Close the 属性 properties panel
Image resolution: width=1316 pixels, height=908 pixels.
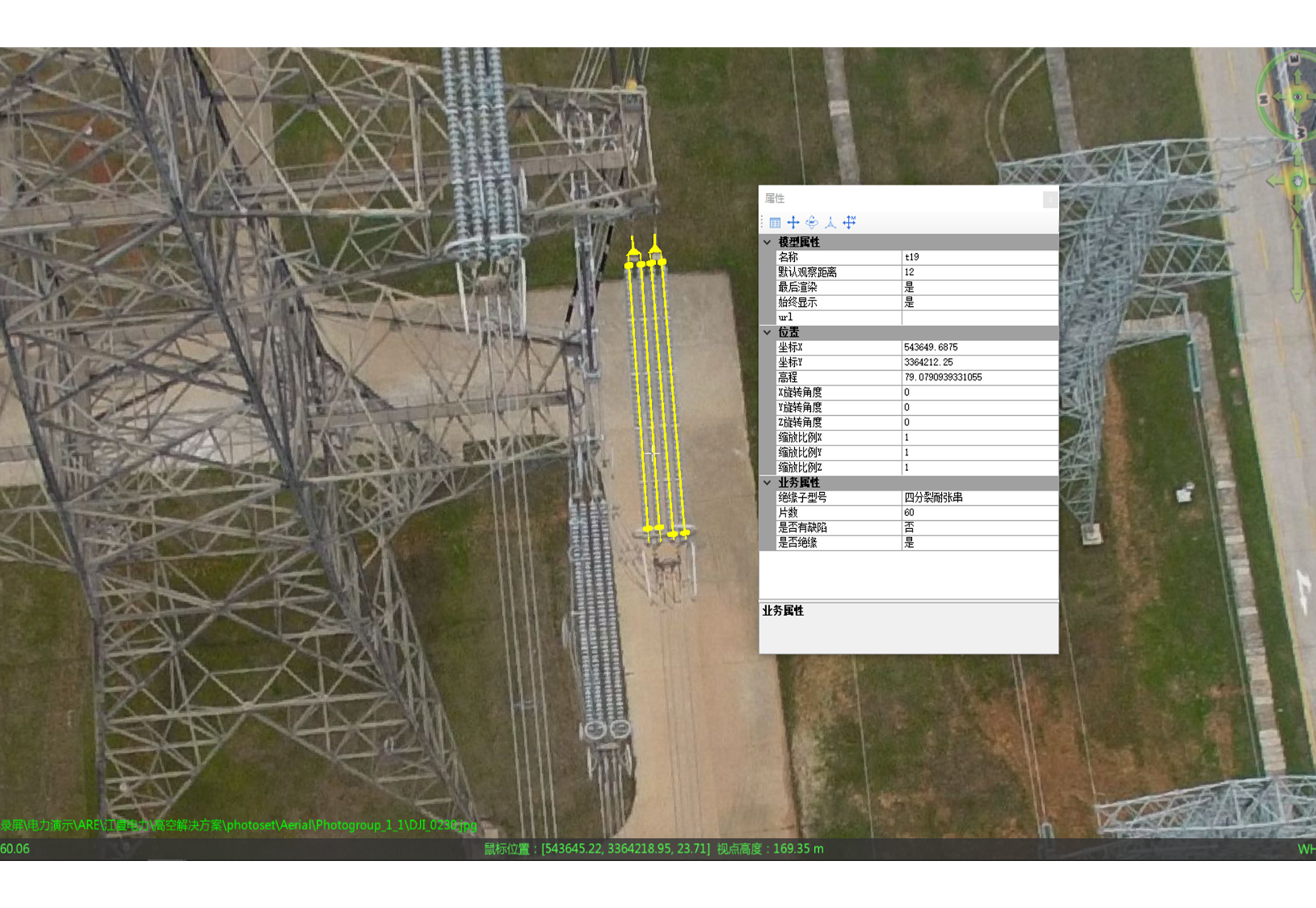coord(1050,199)
